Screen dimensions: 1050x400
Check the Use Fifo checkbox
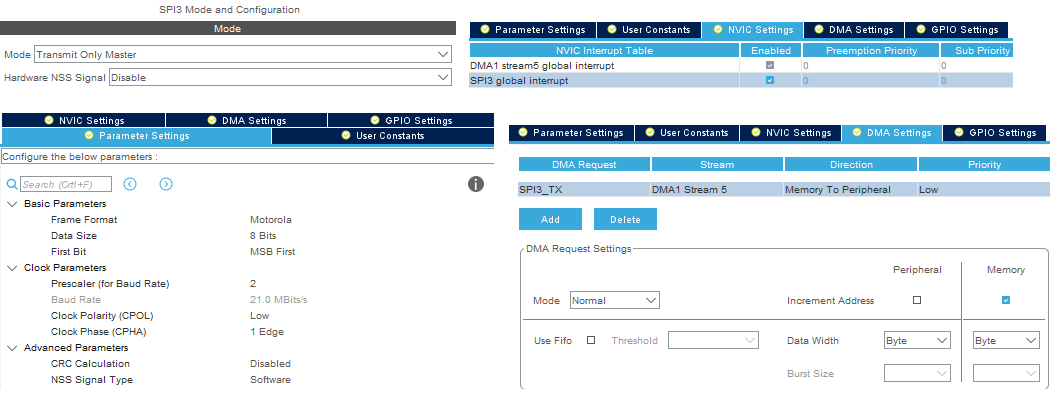591,340
